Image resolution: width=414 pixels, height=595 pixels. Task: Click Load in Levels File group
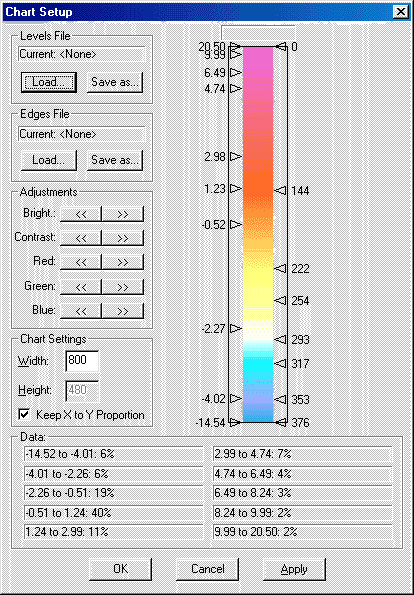pyautogui.click(x=49, y=82)
